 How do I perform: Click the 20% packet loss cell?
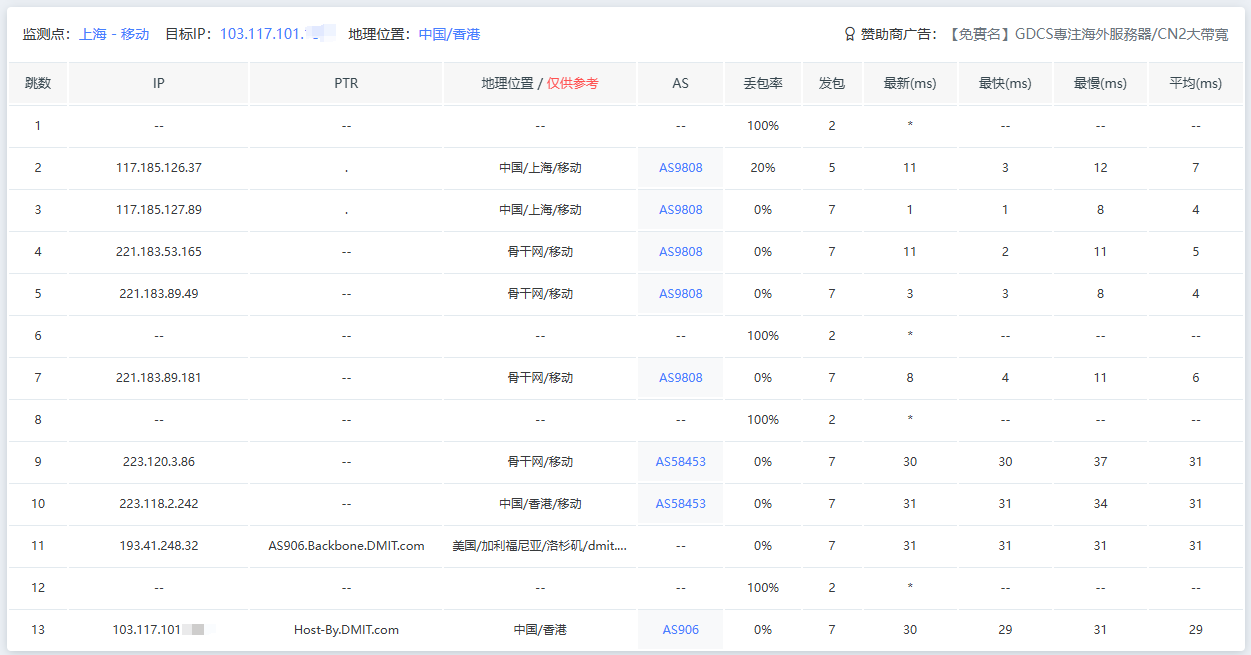(x=763, y=168)
